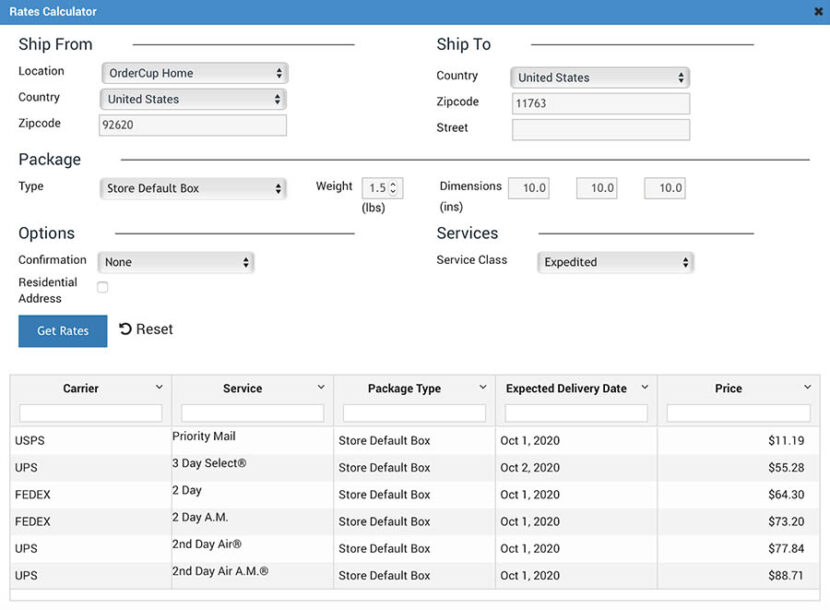Open Service column menu arrow

pyautogui.click(x=321, y=387)
